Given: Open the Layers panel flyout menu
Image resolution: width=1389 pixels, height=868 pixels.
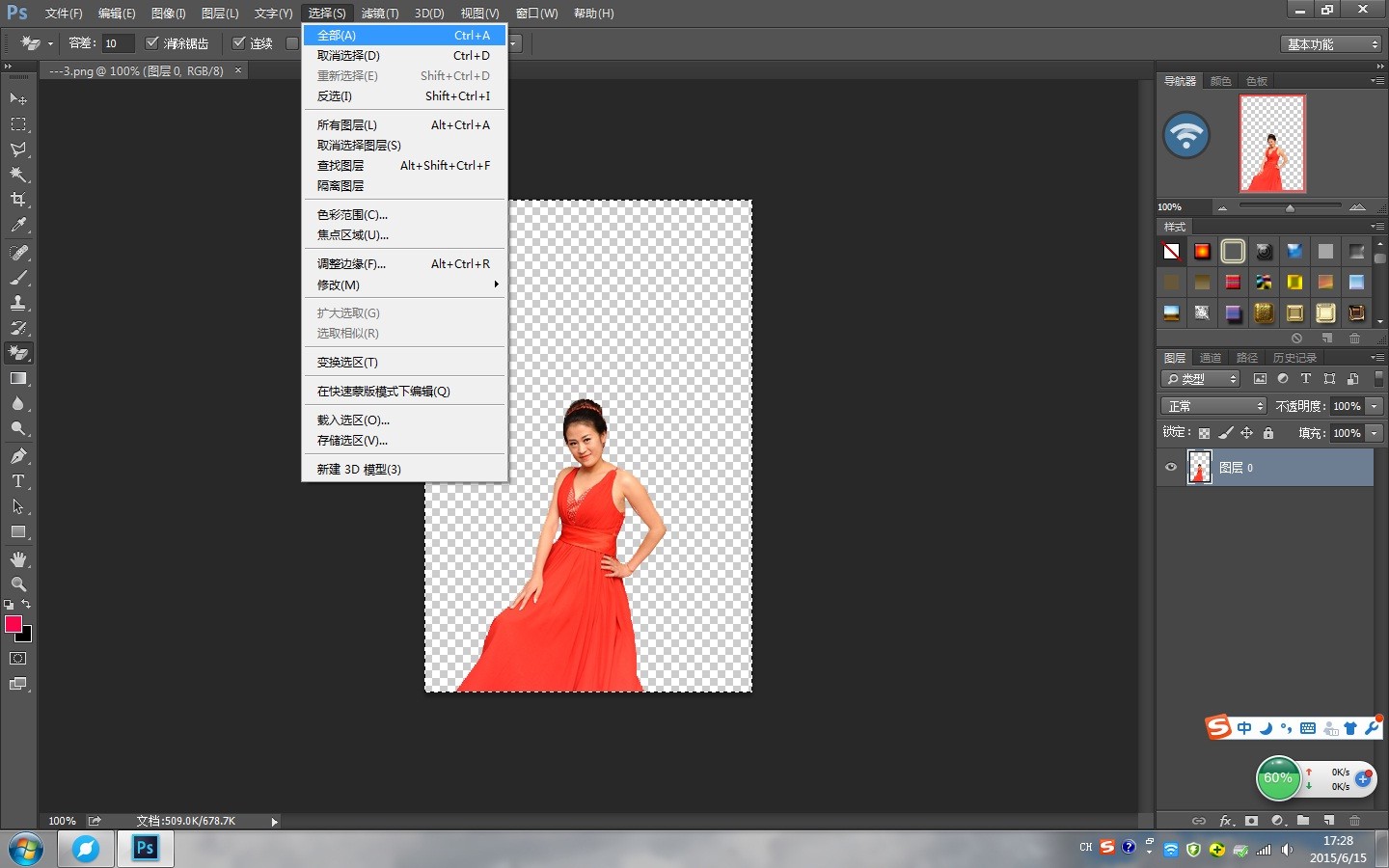Looking at the screenshot, I should pyautogui.click(x=1377, y=358).
